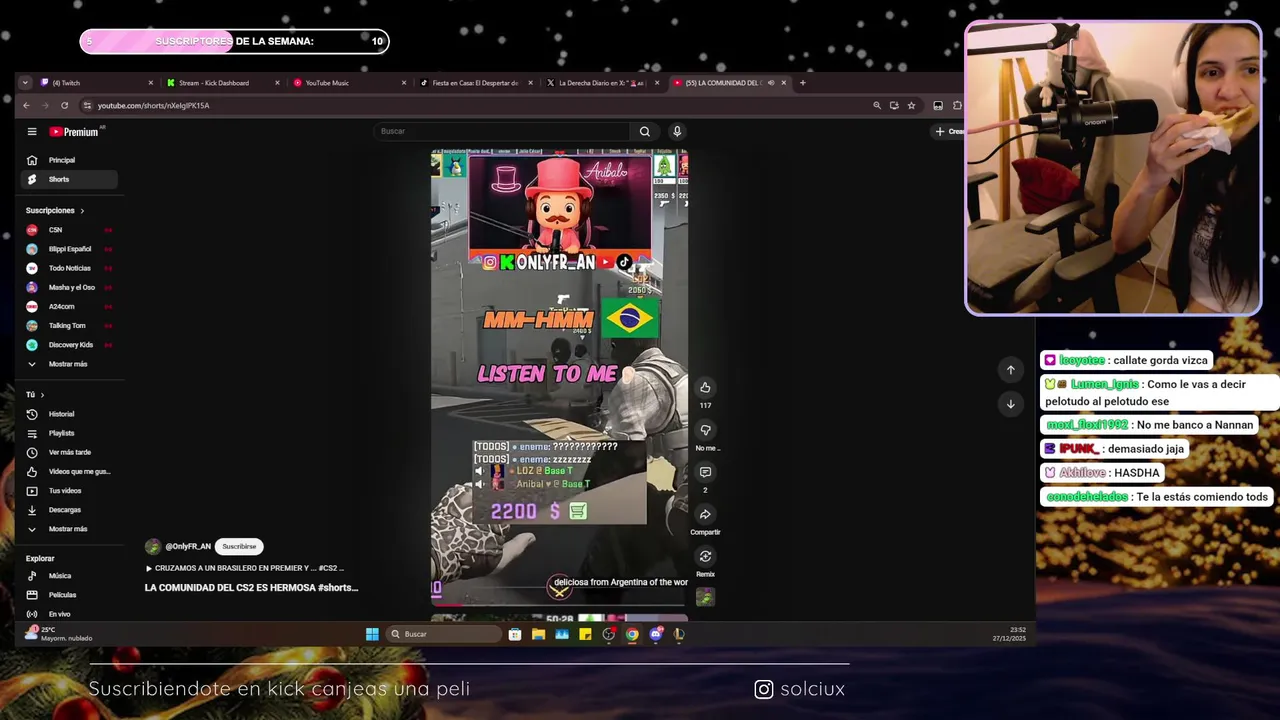Start voice search with microphone icon
This screenshot has width=1280, height=720.
[x=677, y=131]
